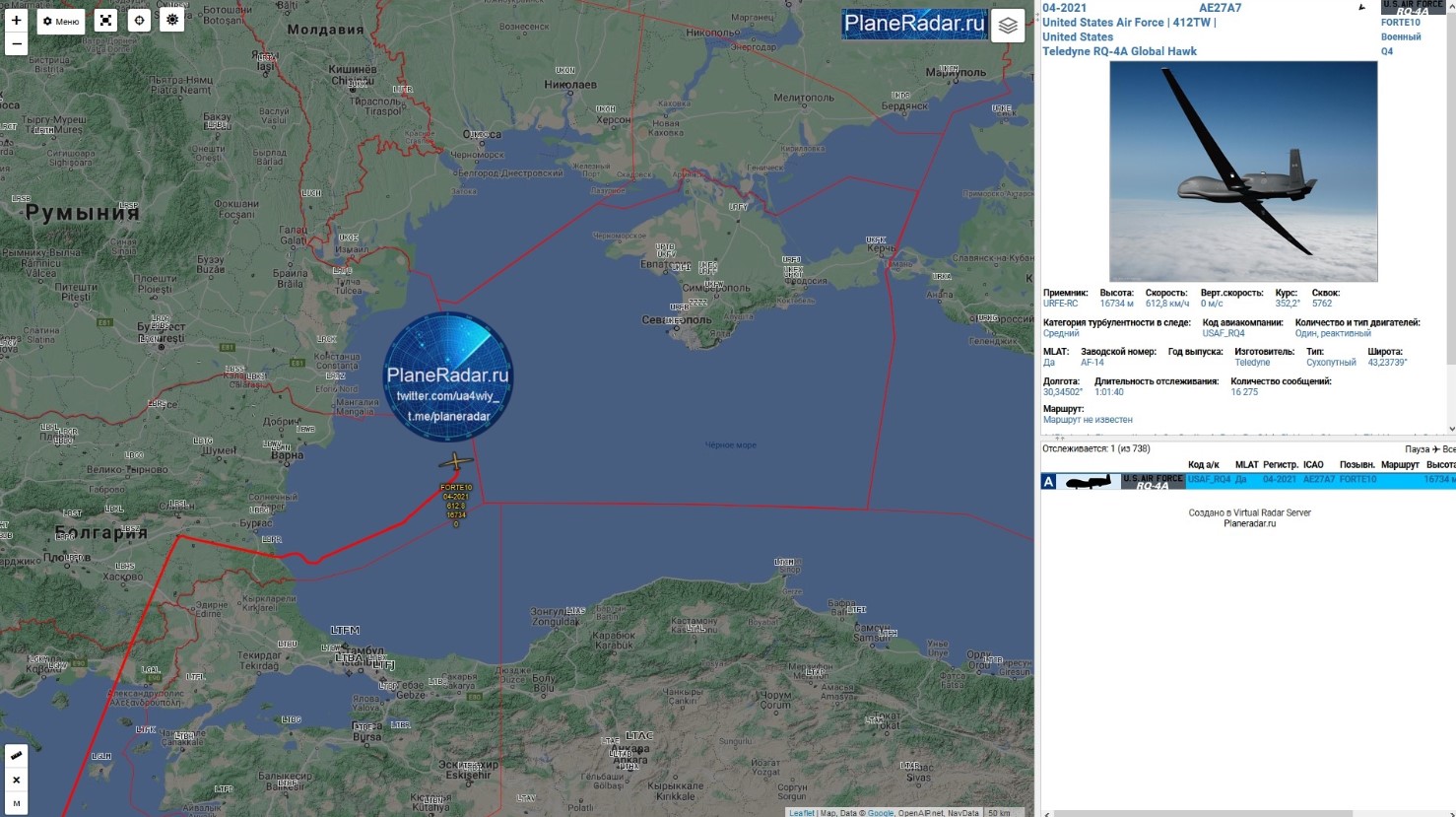The image size is (1456, 817).
Task: Click the tracking duration 1:01:40
Action: [x=1108, y=392]
